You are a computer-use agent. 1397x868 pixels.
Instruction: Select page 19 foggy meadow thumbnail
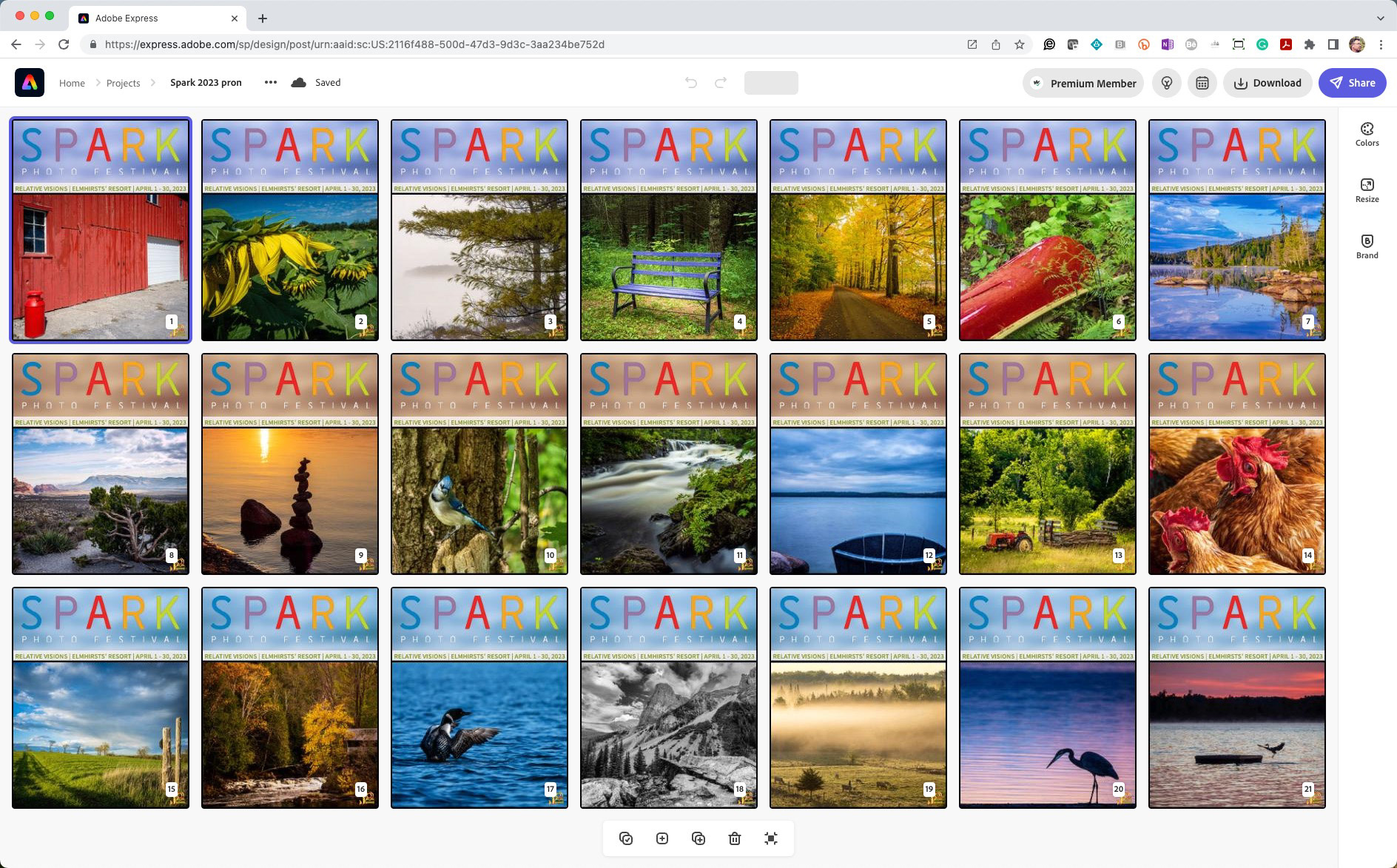point(858,698)
